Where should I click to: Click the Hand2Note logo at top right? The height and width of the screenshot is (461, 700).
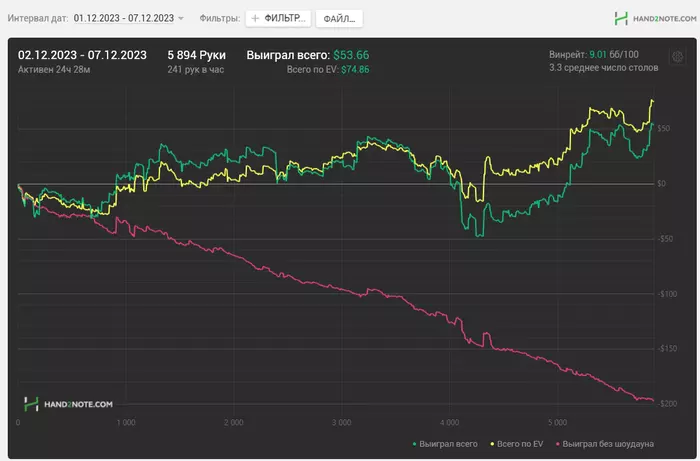tap(655, 19)
